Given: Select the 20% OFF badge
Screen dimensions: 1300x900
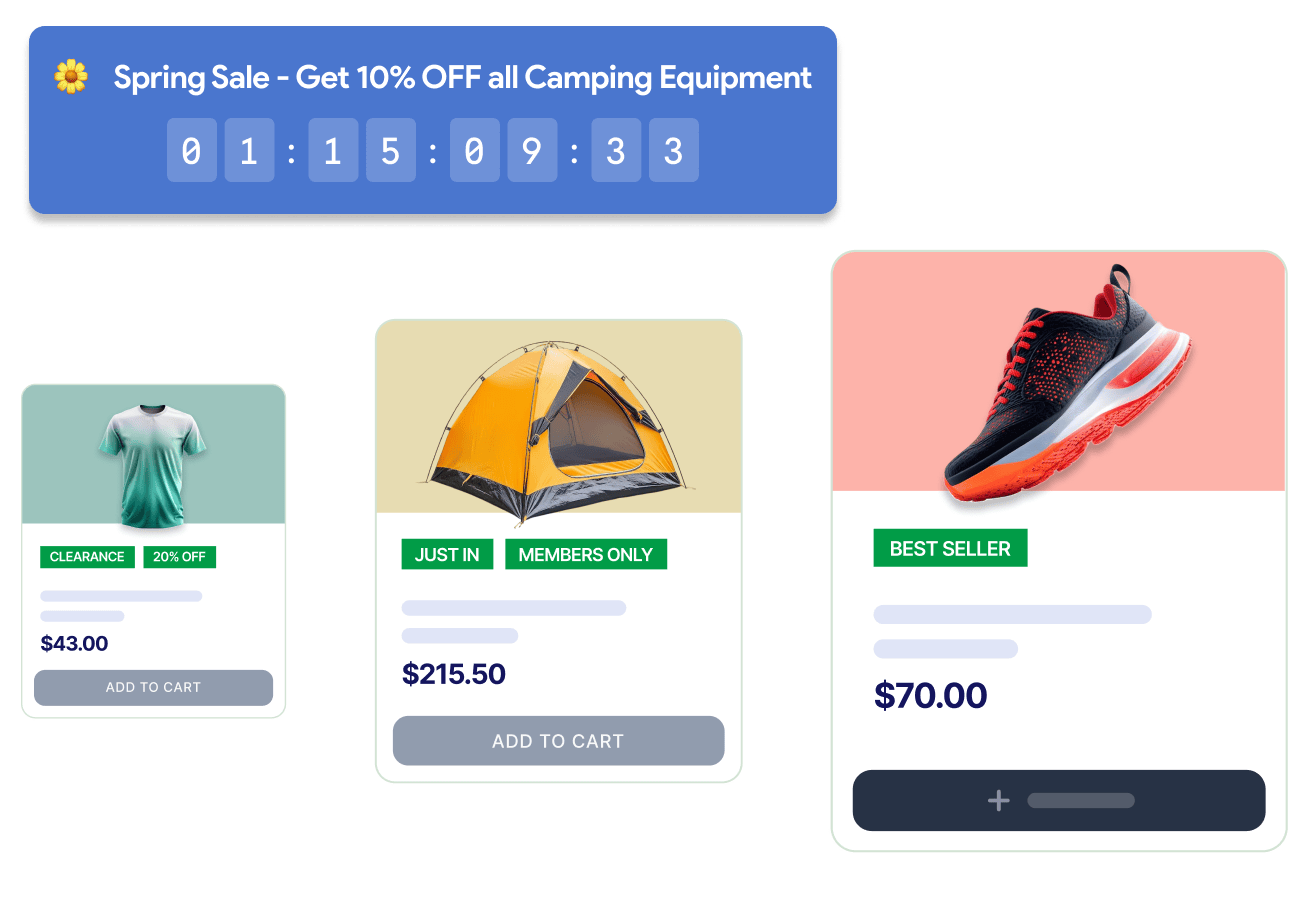Looking at the screenshot, I should coord(180,557).
